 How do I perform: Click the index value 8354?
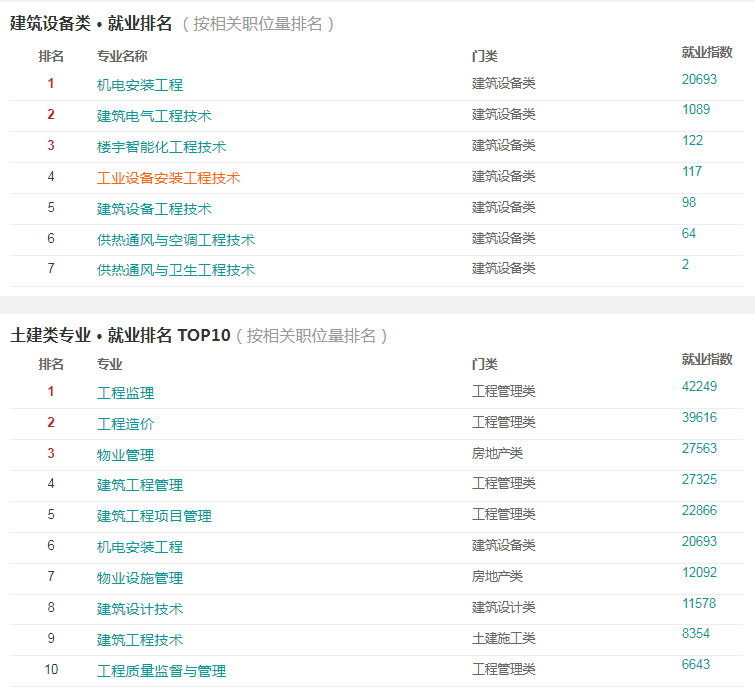pyautogui.click(x=696, y=633)
